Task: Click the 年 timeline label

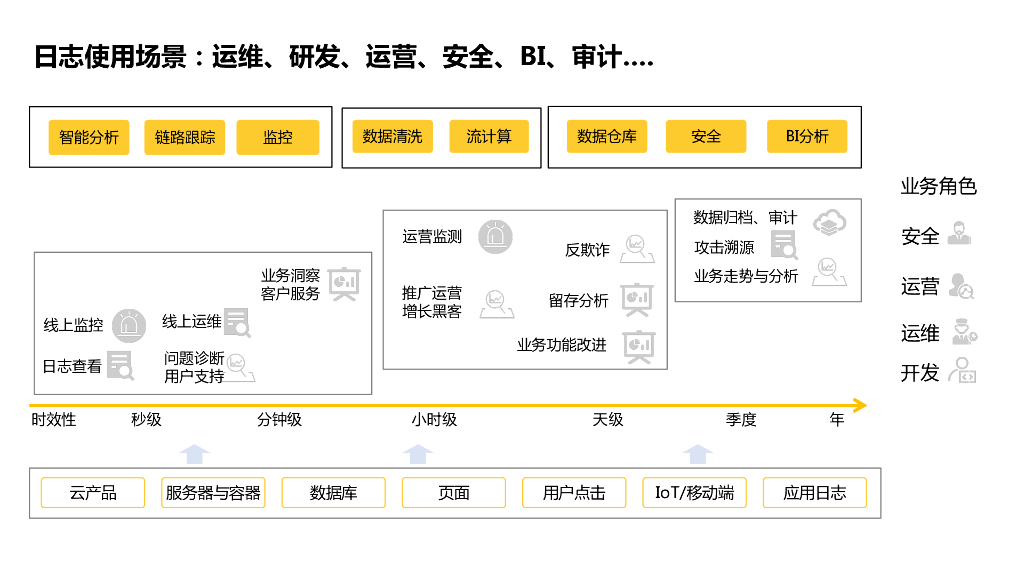Action: point(837,419)
